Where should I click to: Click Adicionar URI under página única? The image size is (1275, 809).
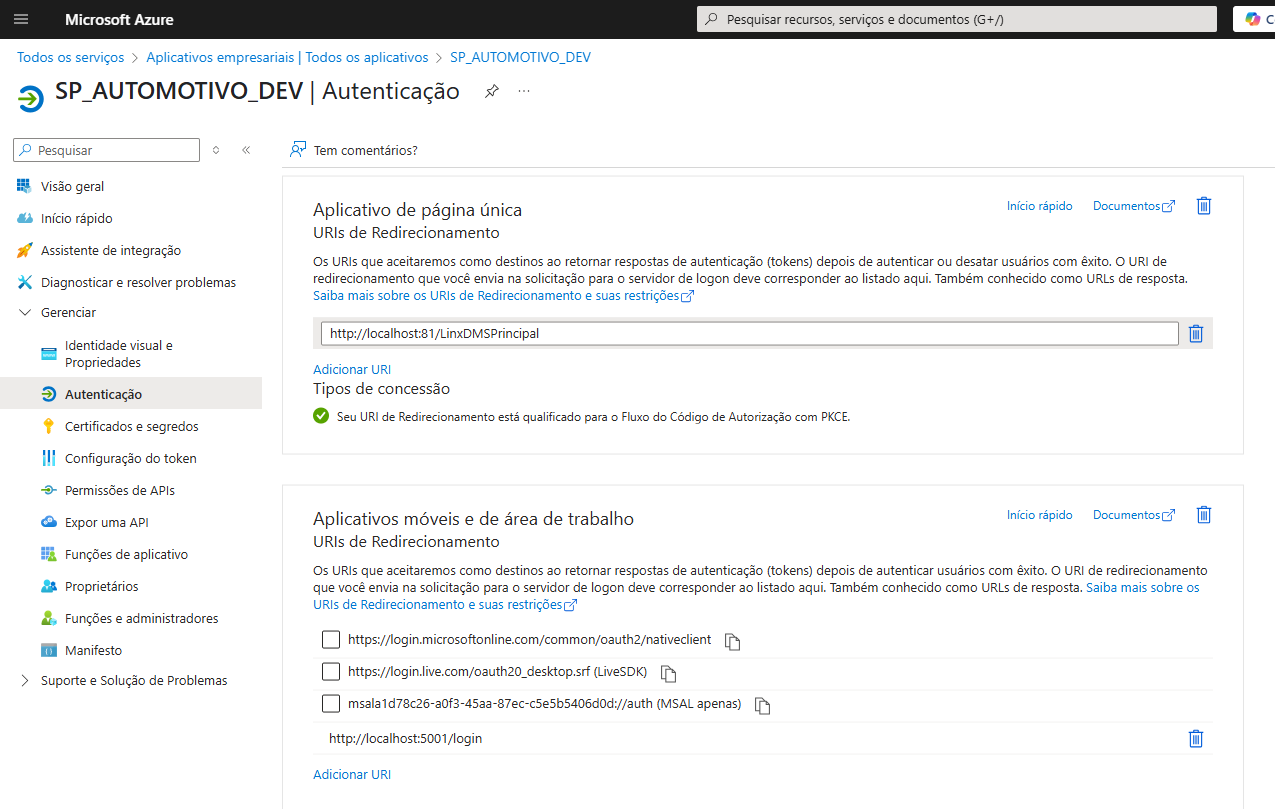(x=352, y=370)
